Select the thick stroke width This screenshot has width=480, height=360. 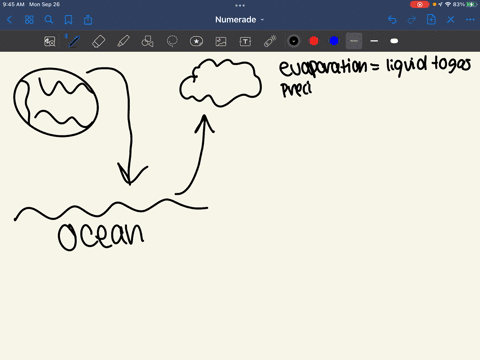tap(394, 41)
